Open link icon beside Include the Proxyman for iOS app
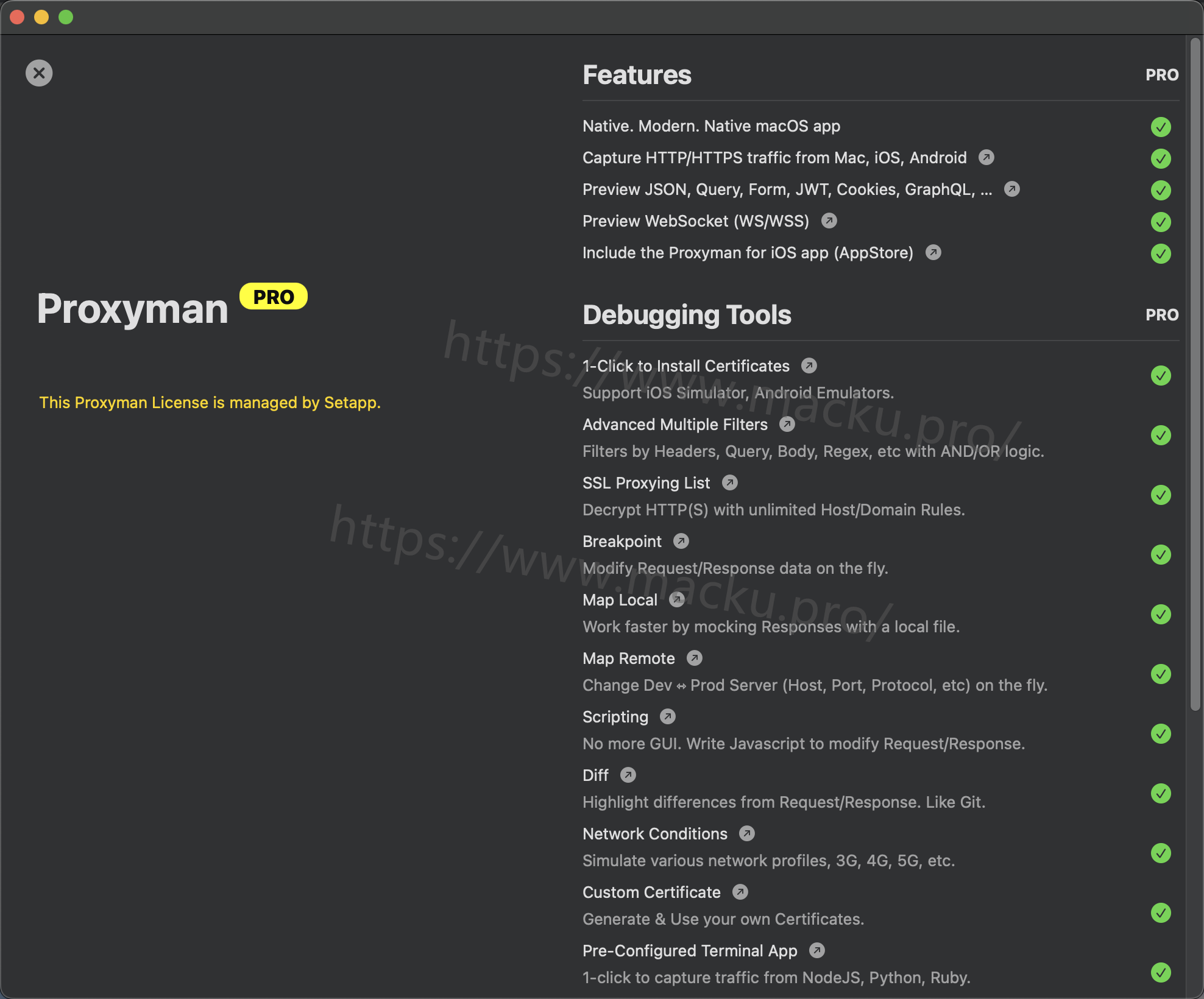The image size is (1204, 999). point(933,253)
